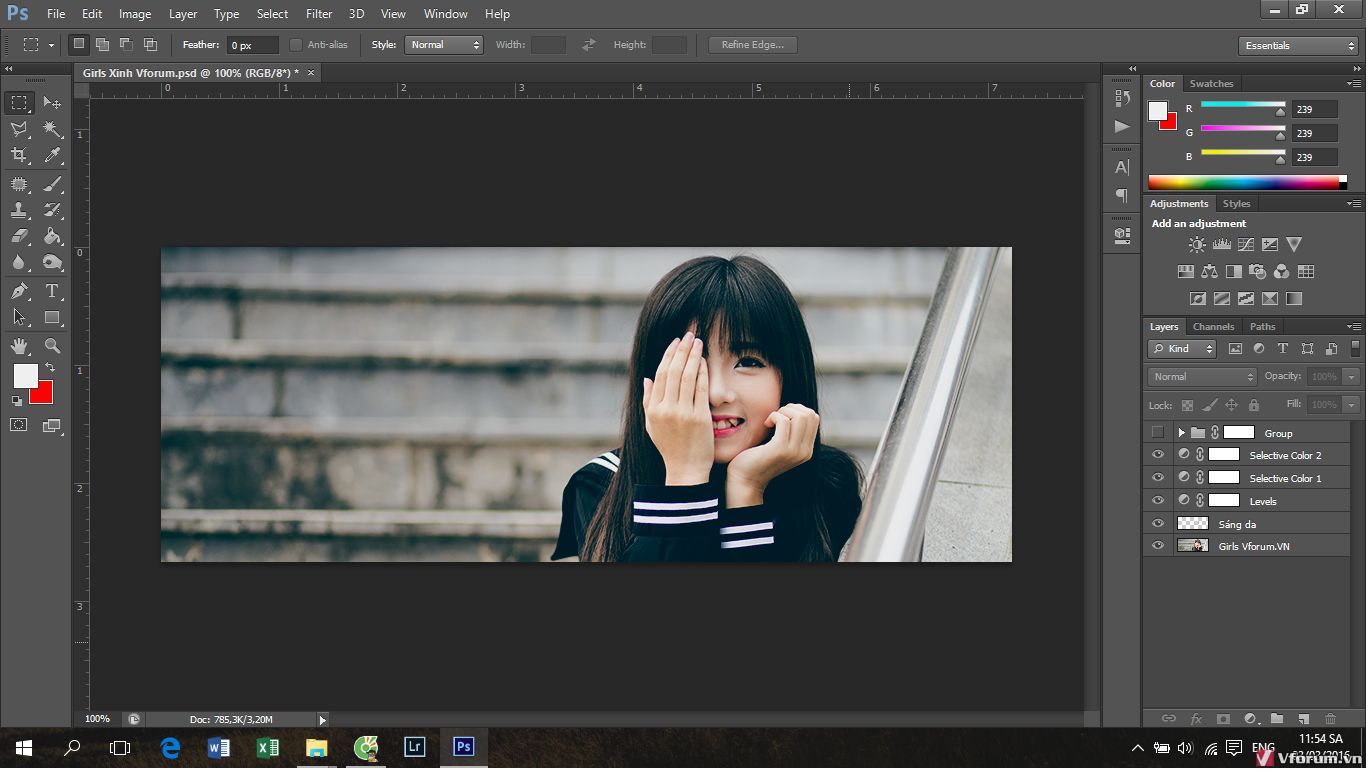Click the Refine Edge button
Screen dimensions: 1370x772
point(753,45)
